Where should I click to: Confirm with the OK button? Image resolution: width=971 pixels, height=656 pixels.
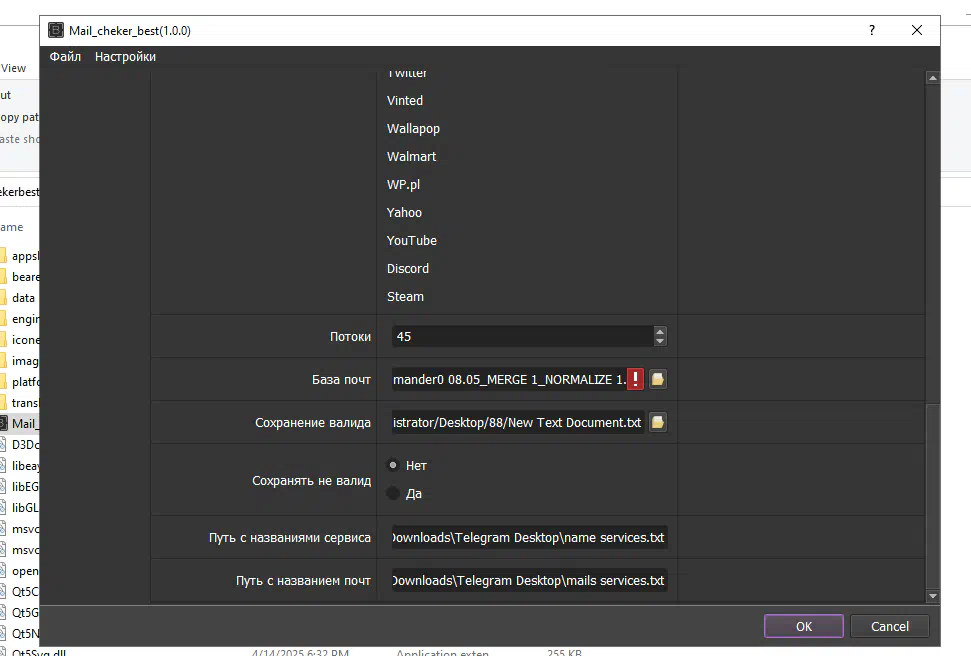804,626
